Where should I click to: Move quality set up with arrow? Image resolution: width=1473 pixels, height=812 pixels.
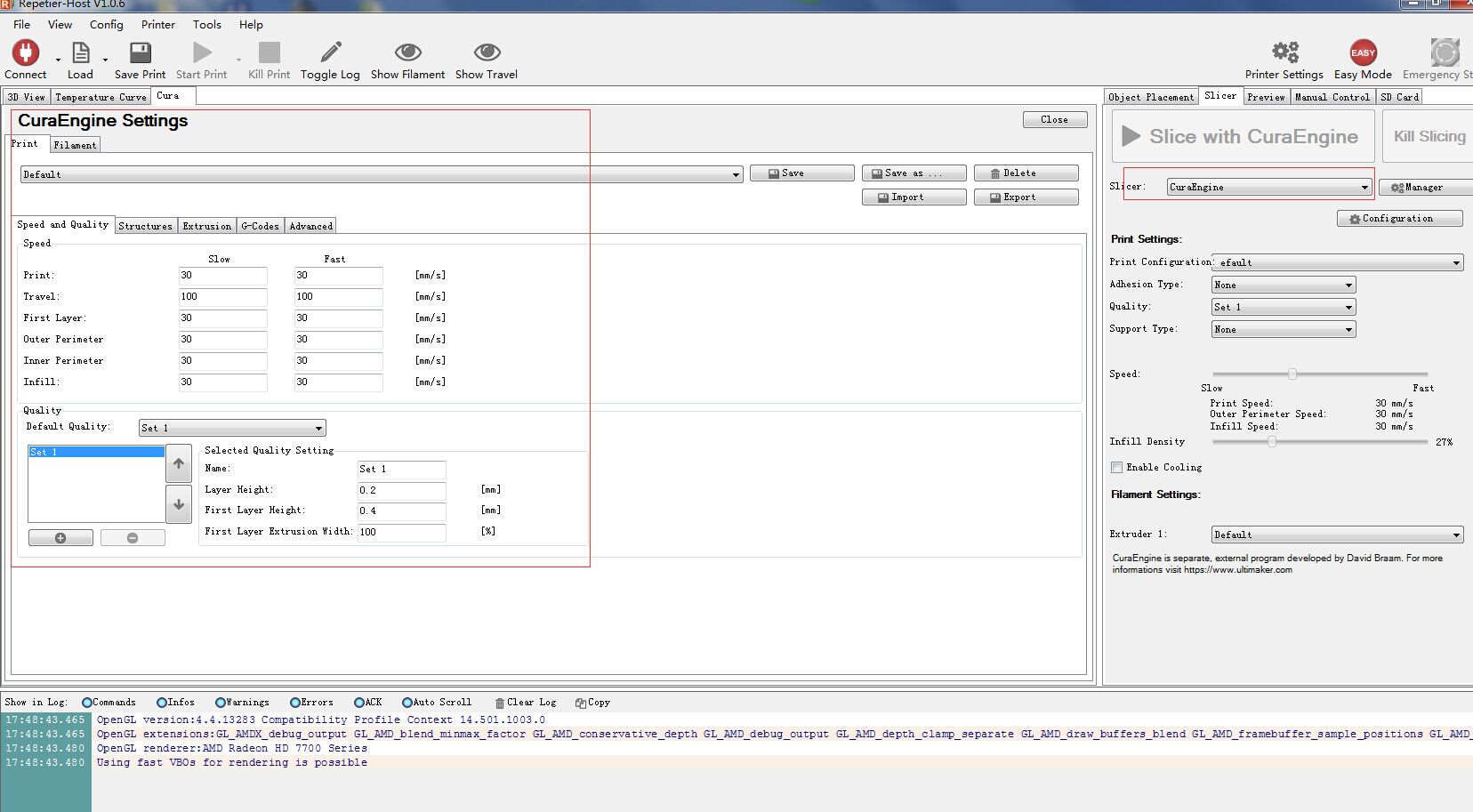tap(179, 463)
